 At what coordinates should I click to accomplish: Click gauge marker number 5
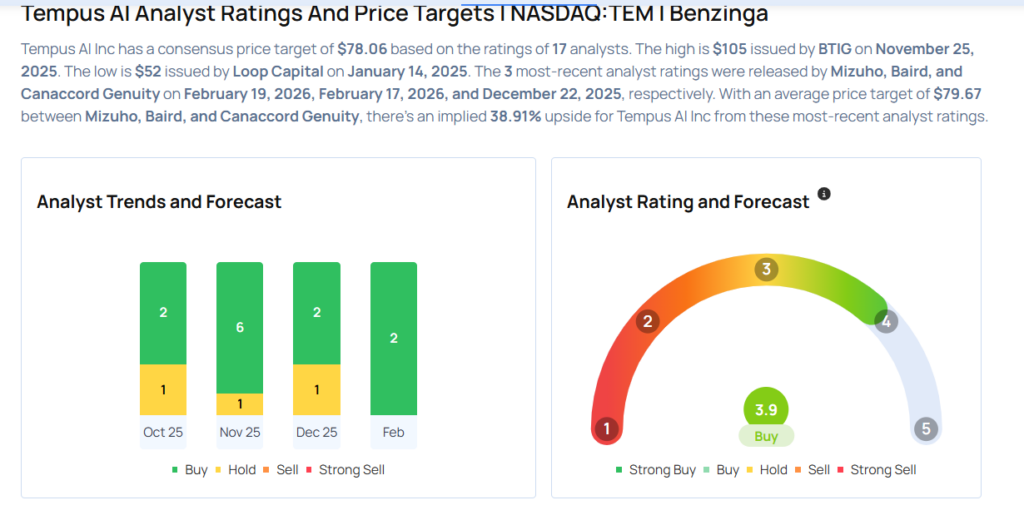point(926,429)
